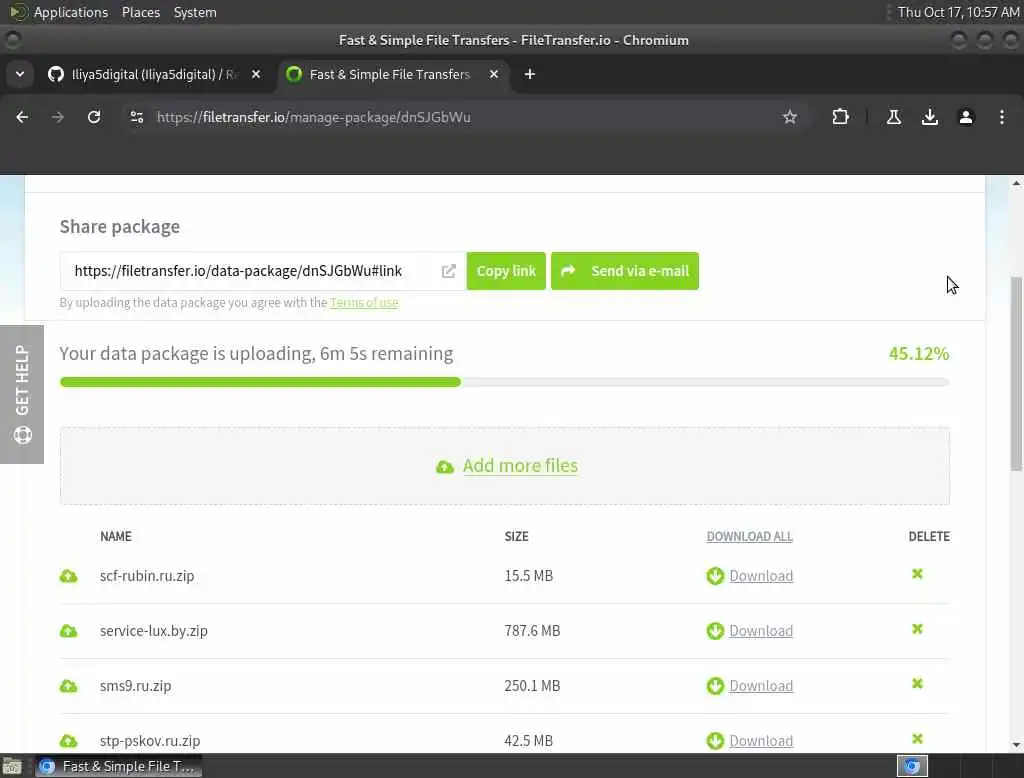Delete service-lux.by.zip with the X
Image resolution: width=1024 pixels, height=778 pixels.
pos(917,628)
